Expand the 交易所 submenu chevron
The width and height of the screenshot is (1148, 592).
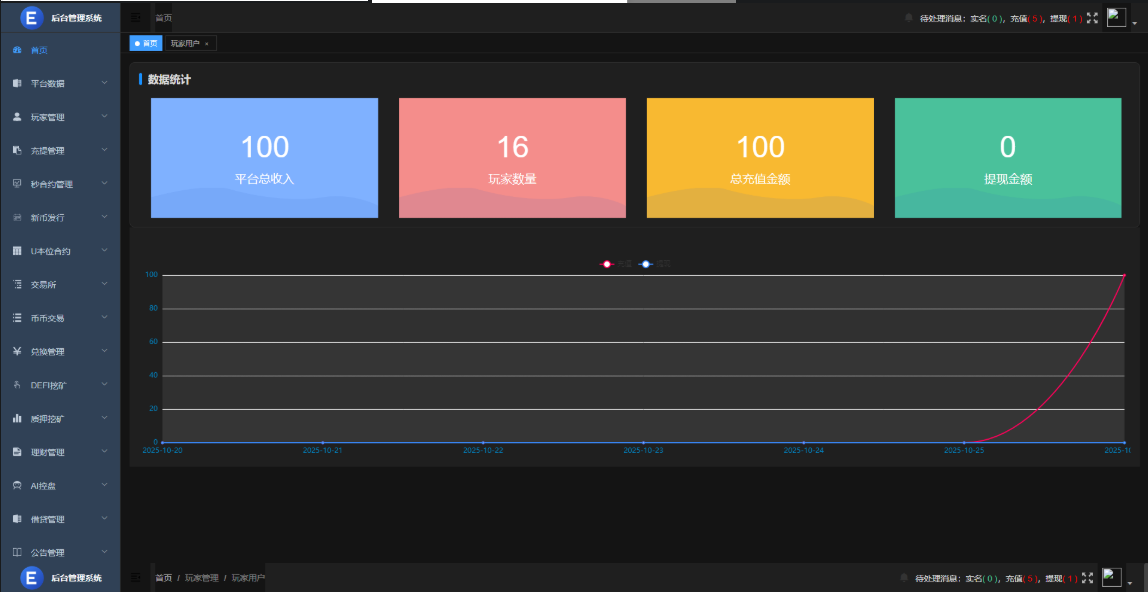(x=104, y=284)
